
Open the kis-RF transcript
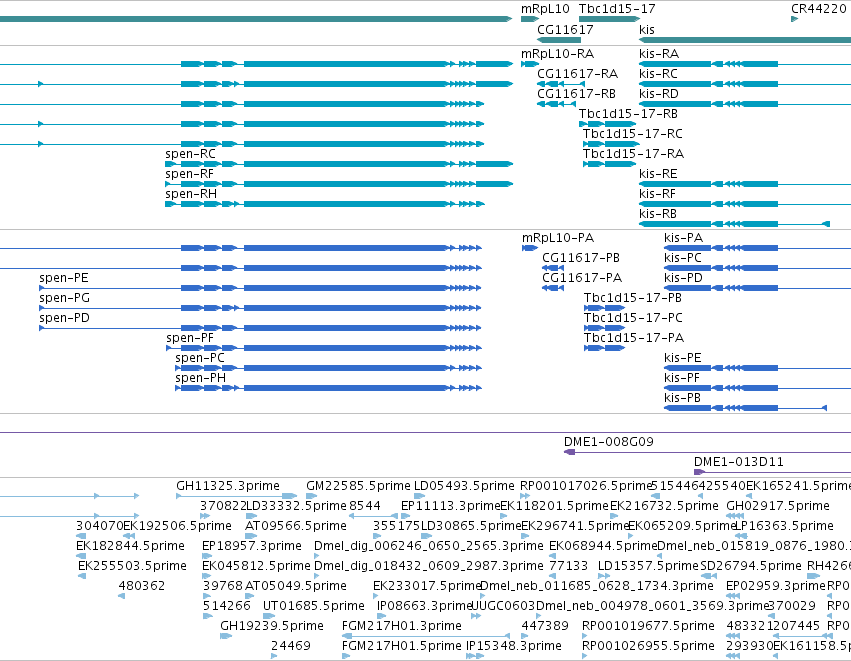(657, 194)
